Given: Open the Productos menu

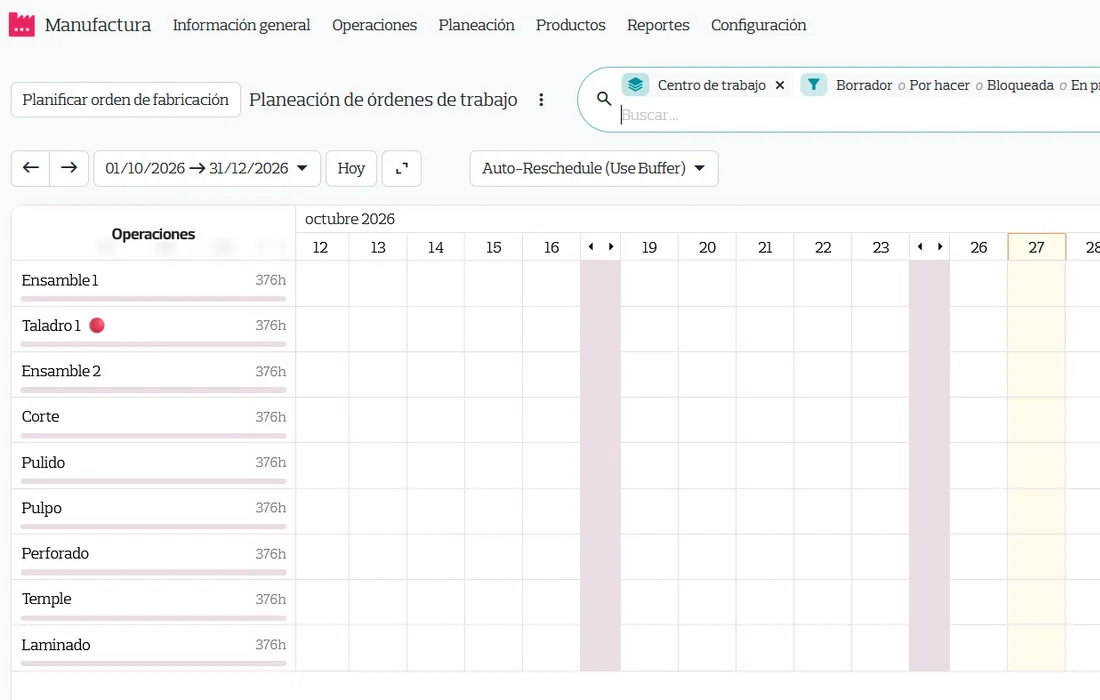Looking at the screenshot, I should (570, 25).
